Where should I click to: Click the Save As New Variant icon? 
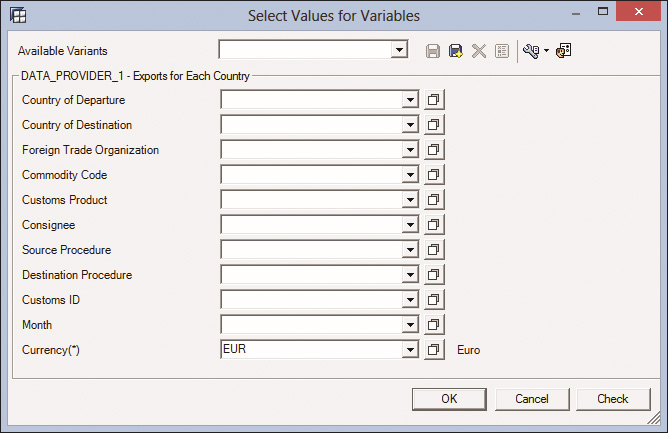point(456,51)
